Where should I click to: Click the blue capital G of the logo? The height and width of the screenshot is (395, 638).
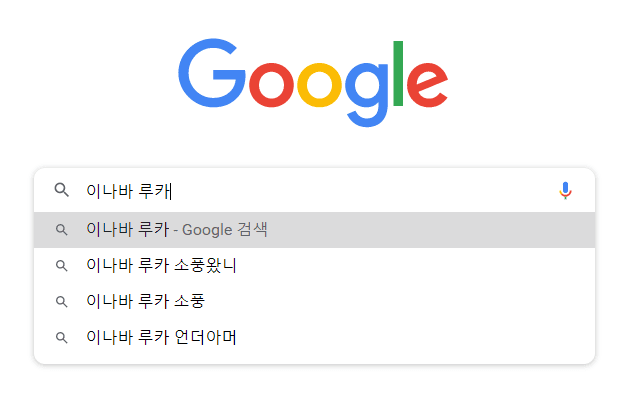coord(212,73)
